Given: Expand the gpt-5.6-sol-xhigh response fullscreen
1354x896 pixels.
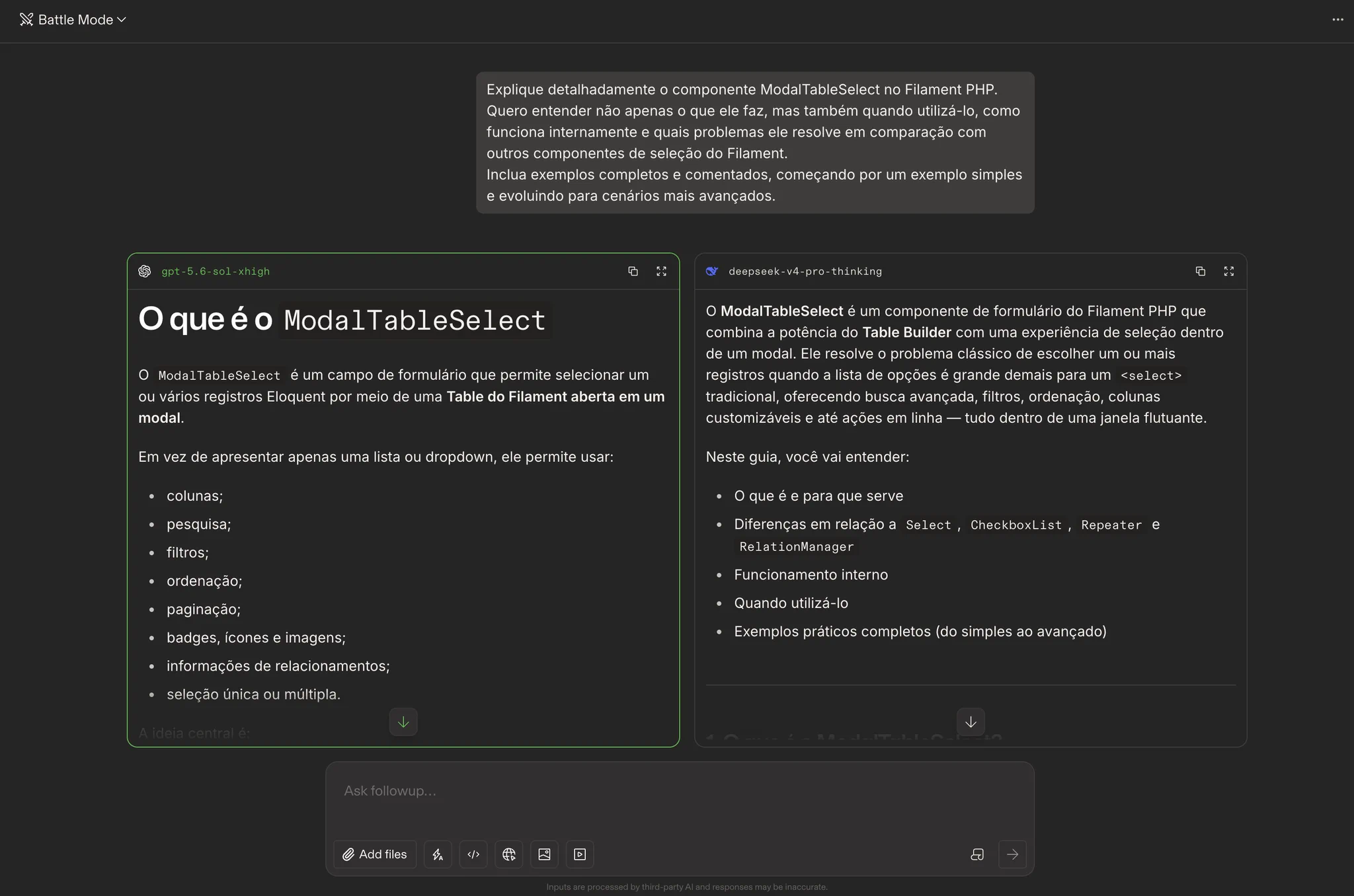Looking at the screenshot, I should coord(661,272).
